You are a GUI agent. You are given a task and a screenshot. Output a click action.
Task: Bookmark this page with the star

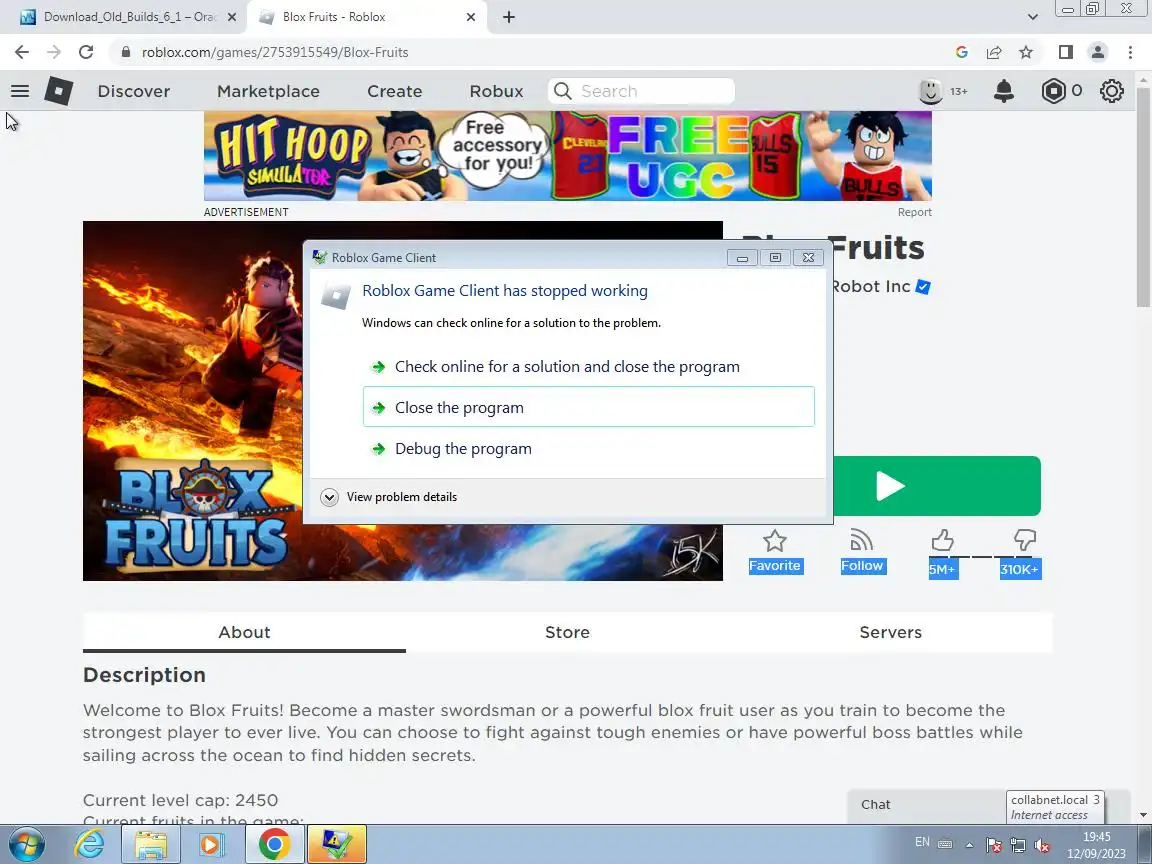(x=1026, y=52)
